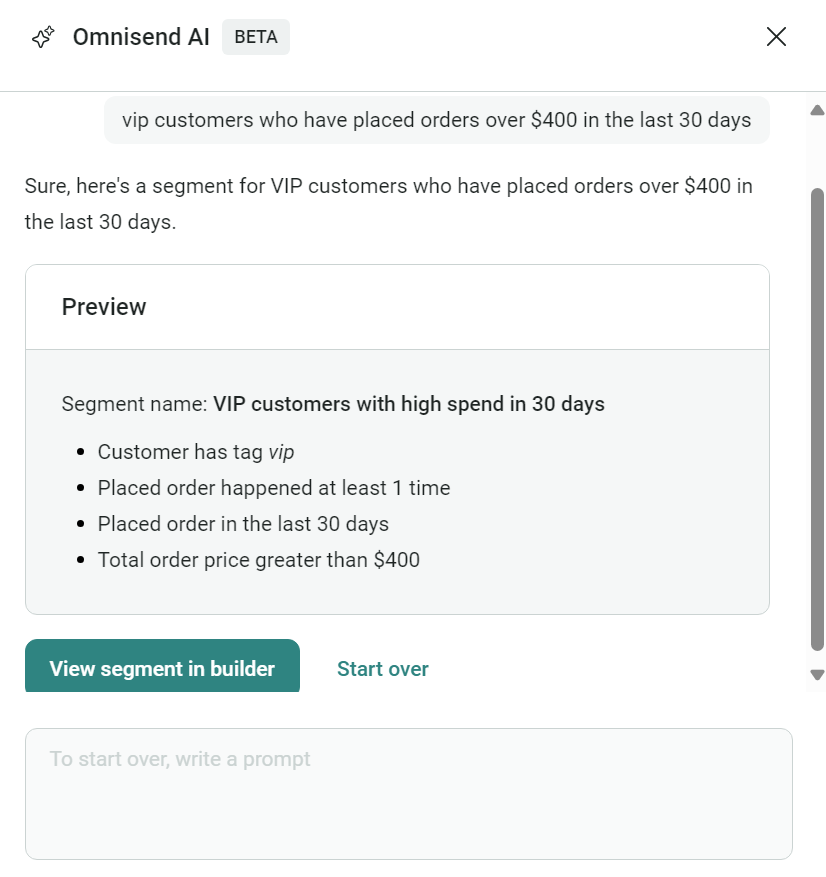The width and height of the screenshot is (826, 877).
Task: Click the Omnisend AI title
Action: click(x=140, y=37)
